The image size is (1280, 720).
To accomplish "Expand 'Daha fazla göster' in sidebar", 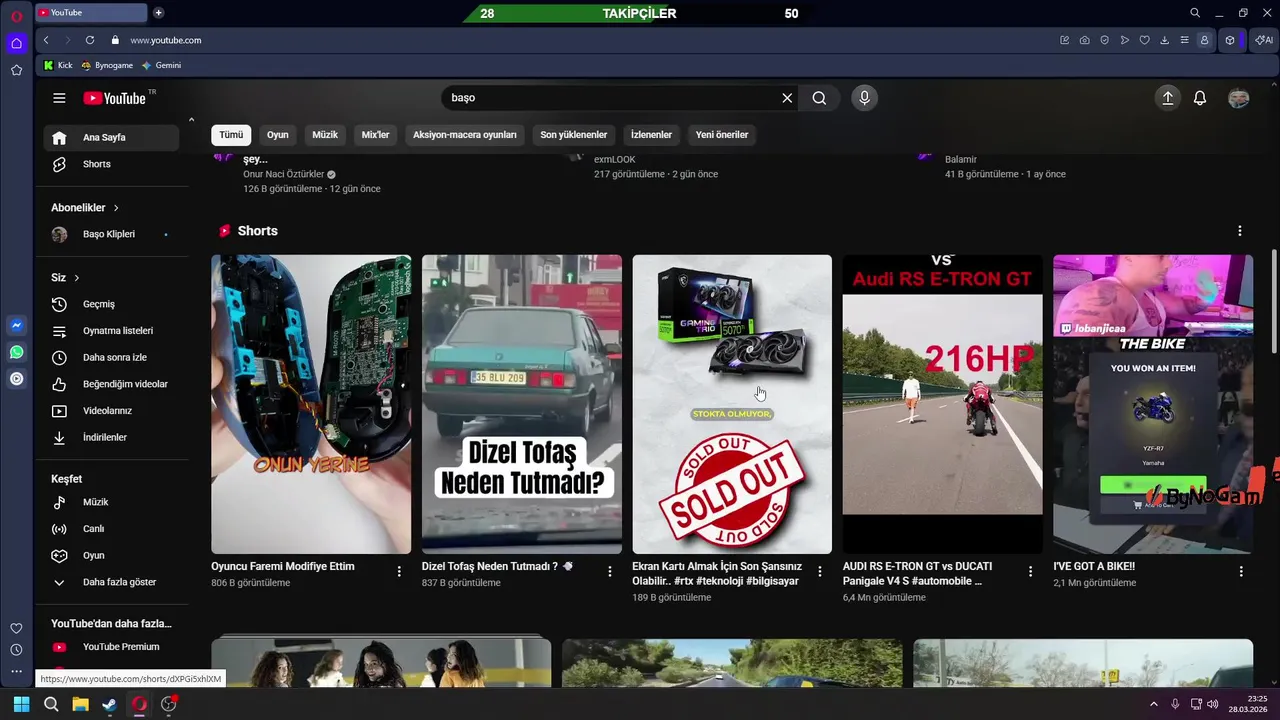I will coord(111,582).
